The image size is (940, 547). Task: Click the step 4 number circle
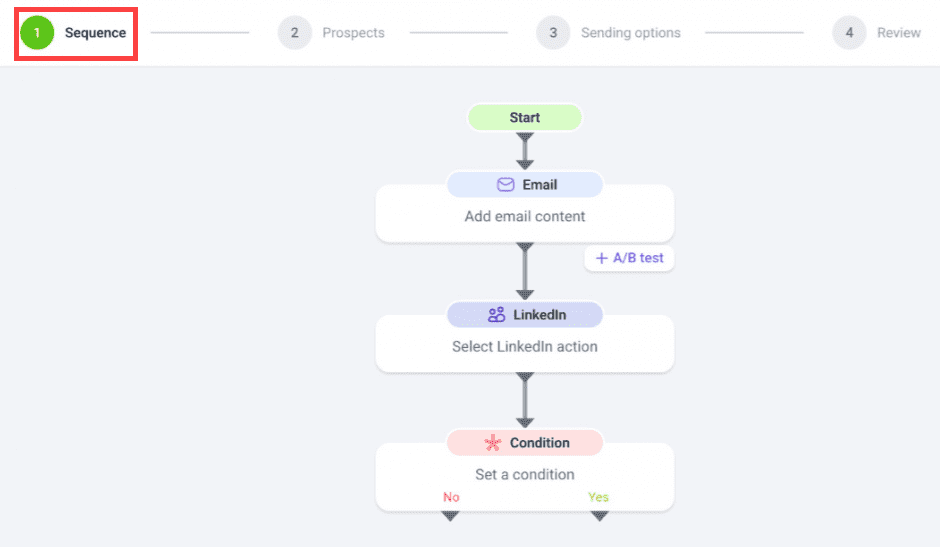pos(849,32)
